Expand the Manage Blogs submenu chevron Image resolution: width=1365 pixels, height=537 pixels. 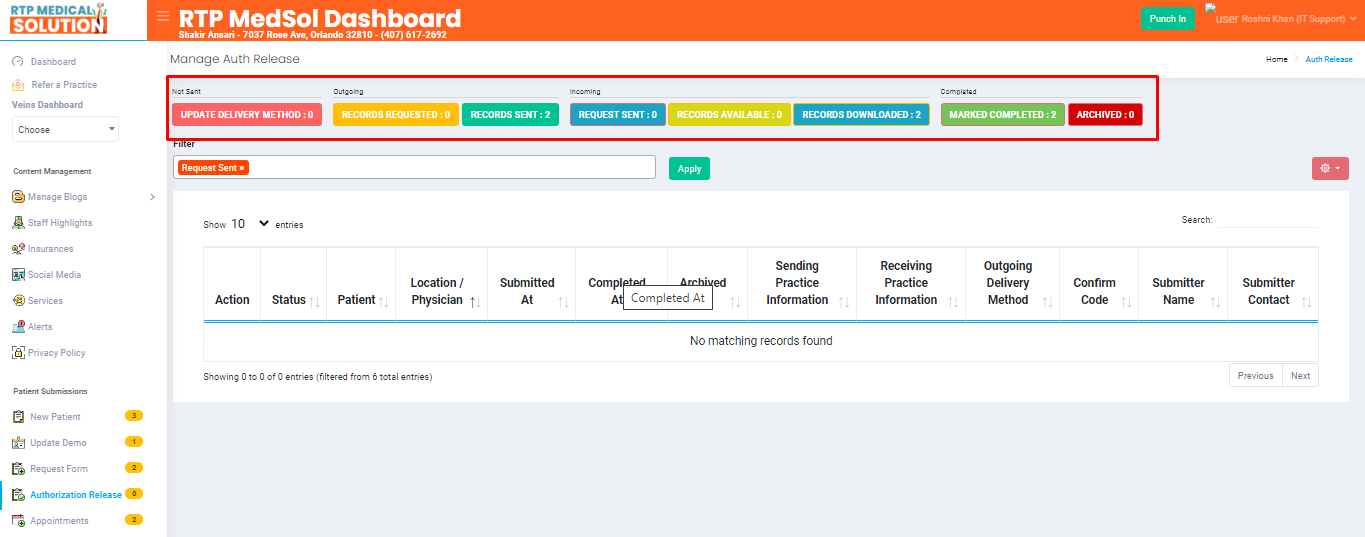click(x=152, y=197)
